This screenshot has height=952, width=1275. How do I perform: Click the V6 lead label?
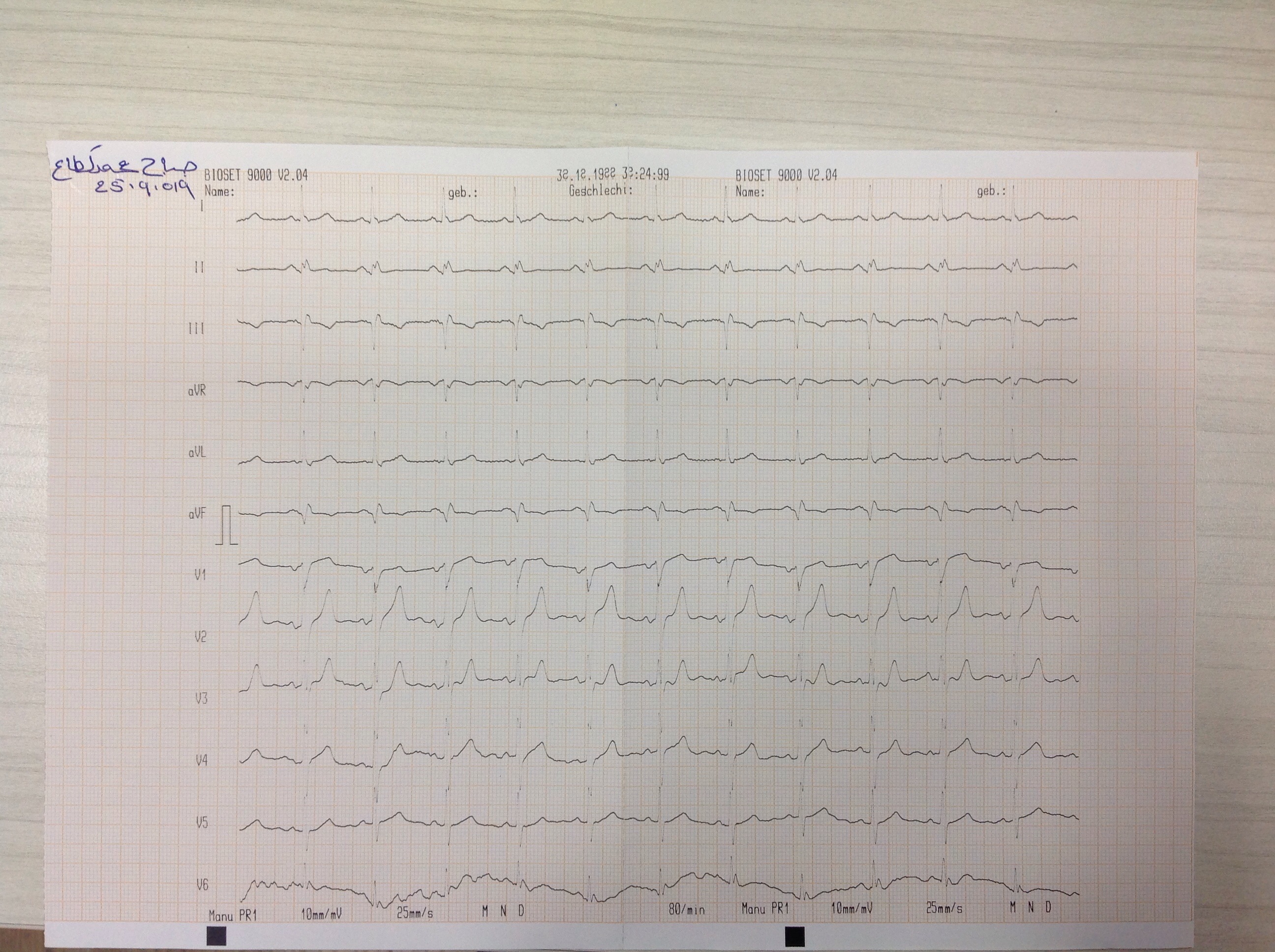pyautogui.click(x=202, y=884)
